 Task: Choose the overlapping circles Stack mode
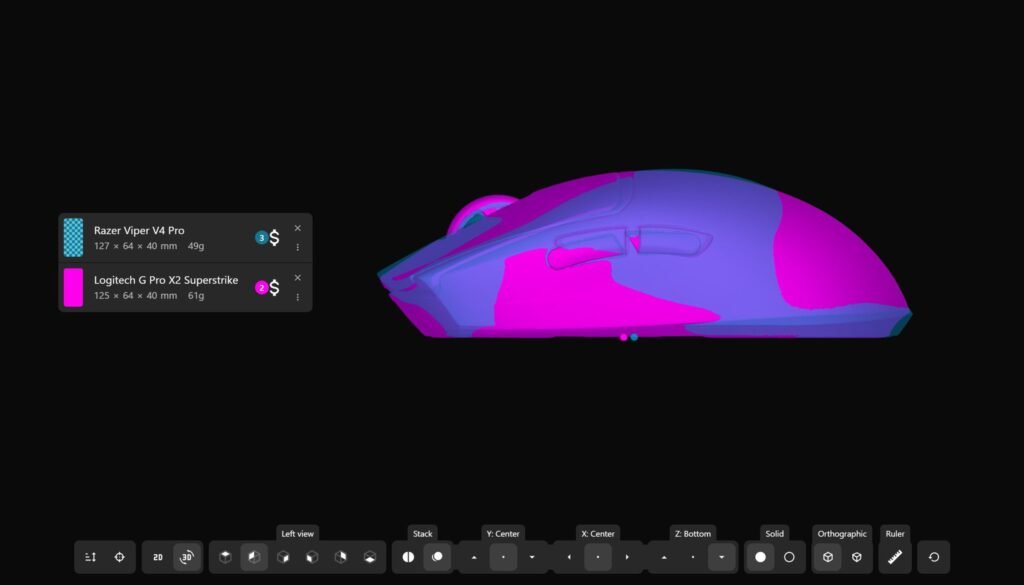pos(437,557)
